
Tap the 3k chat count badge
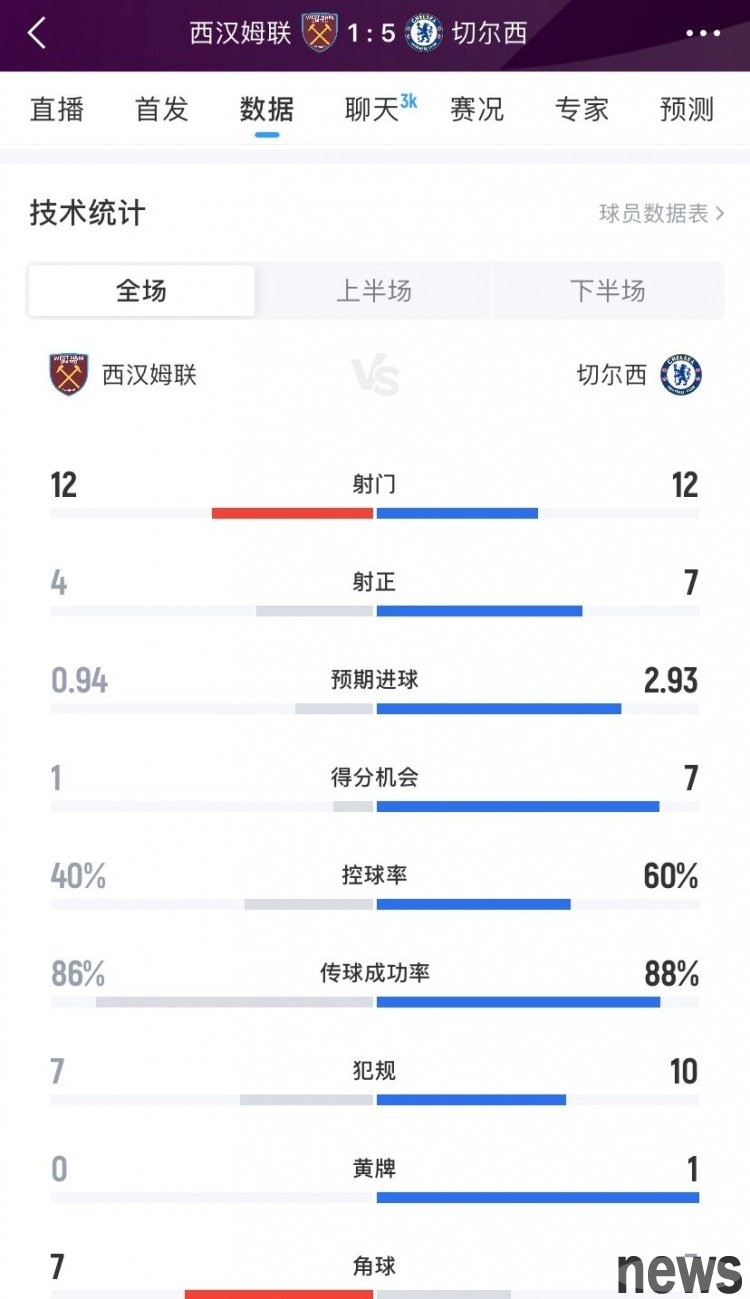(409, 100)
